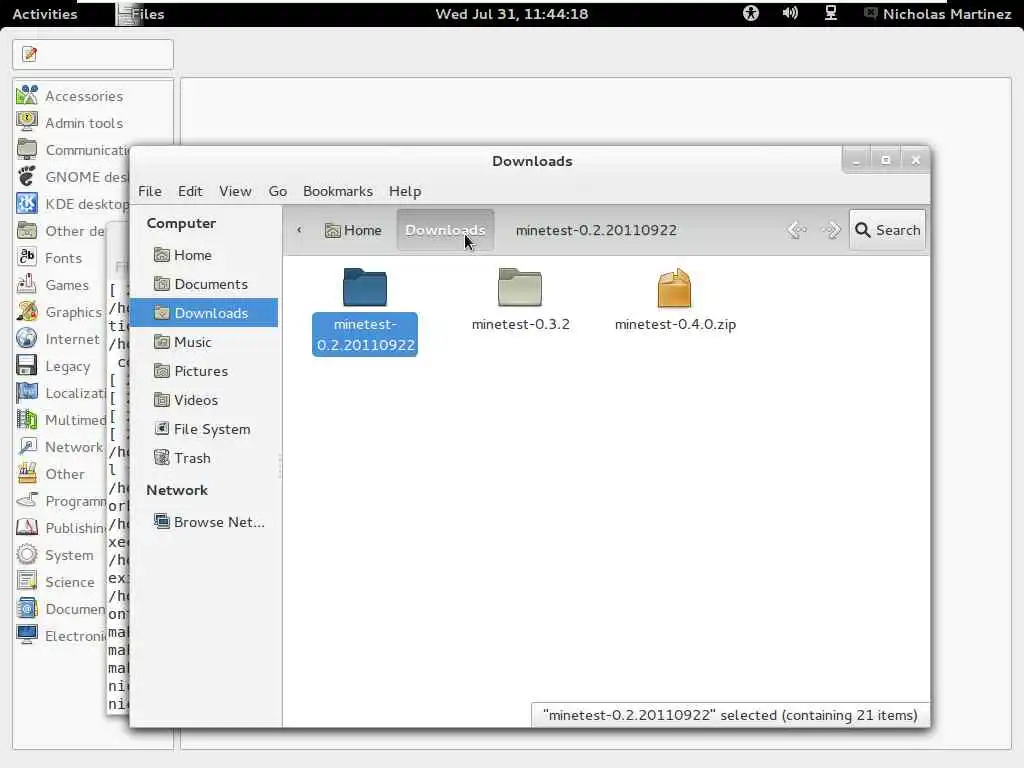Go forward with the right arrow icon
Screen dimensions: 1024x768
pos(831,230)
